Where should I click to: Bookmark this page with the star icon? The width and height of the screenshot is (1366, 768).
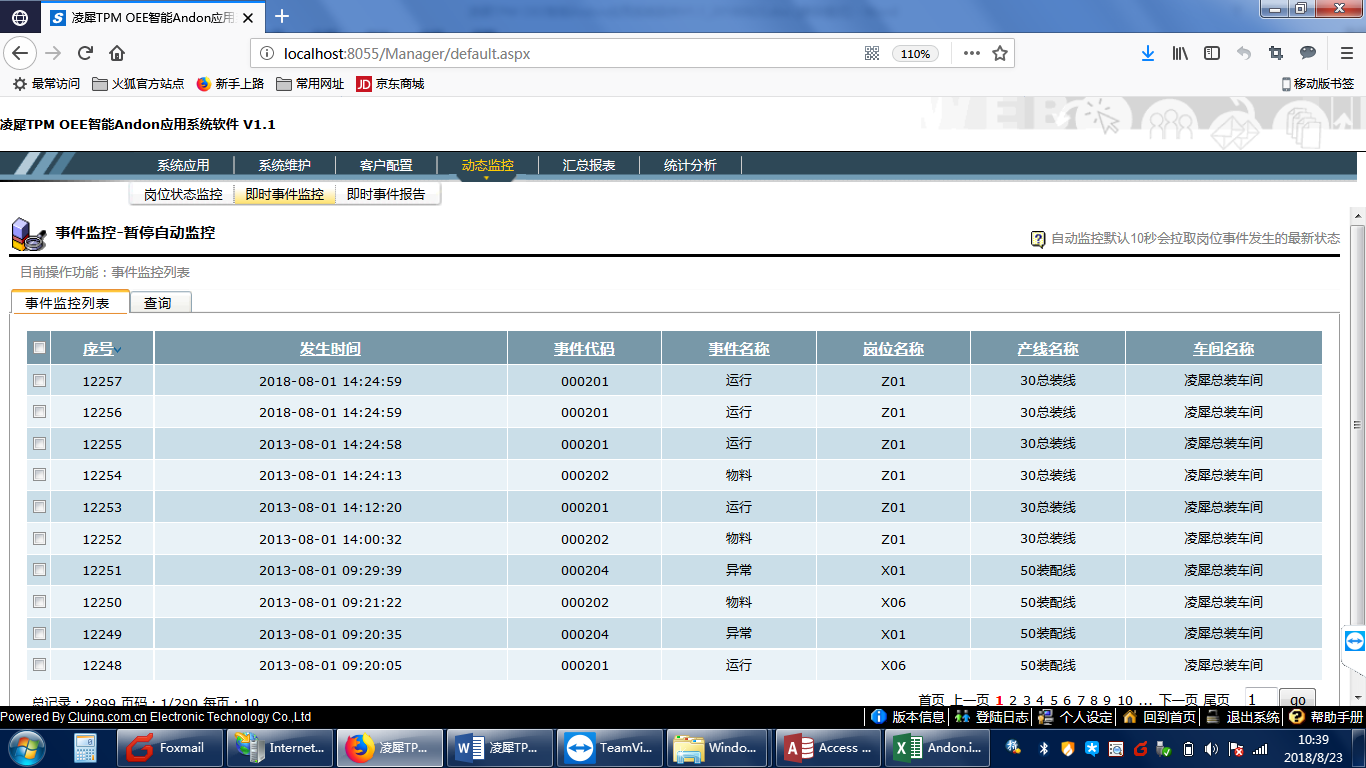click(999, 54)
